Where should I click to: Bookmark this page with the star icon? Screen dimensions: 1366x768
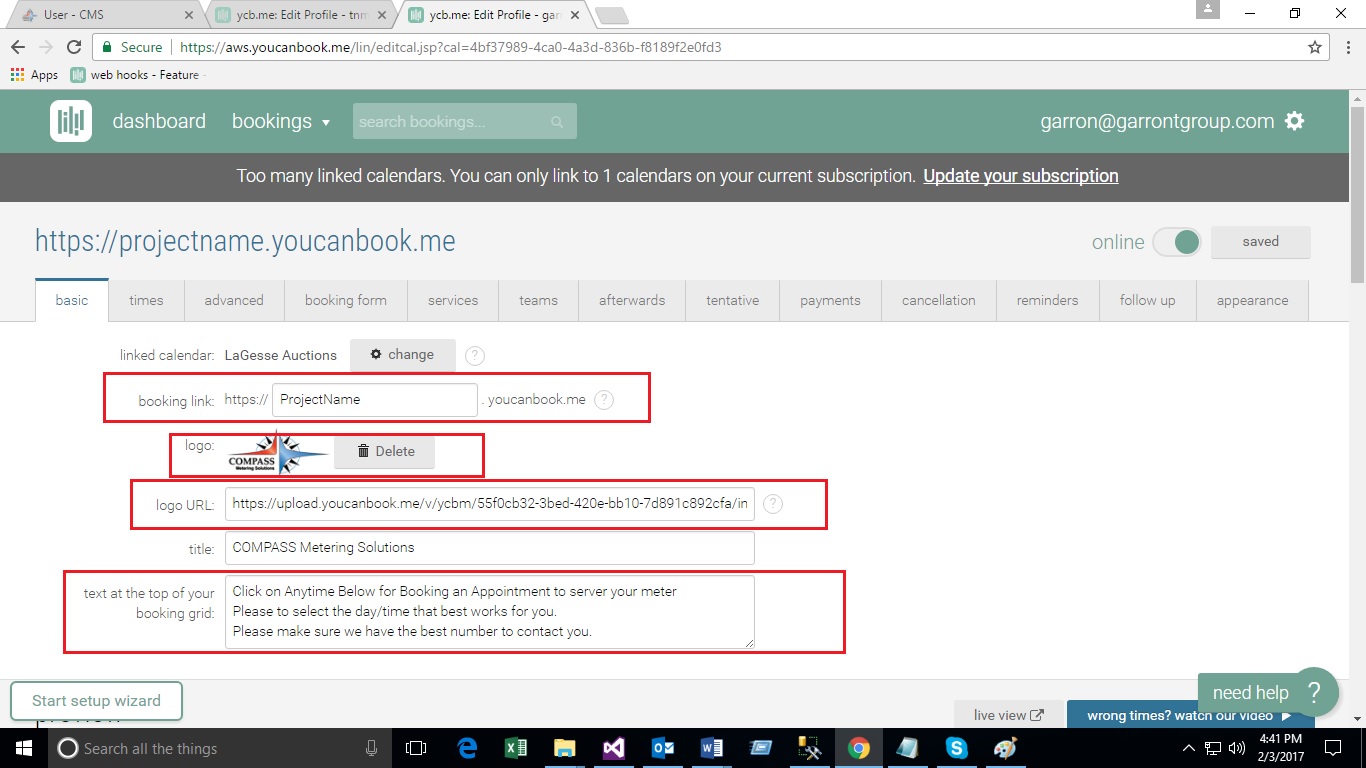[1315, 47]
